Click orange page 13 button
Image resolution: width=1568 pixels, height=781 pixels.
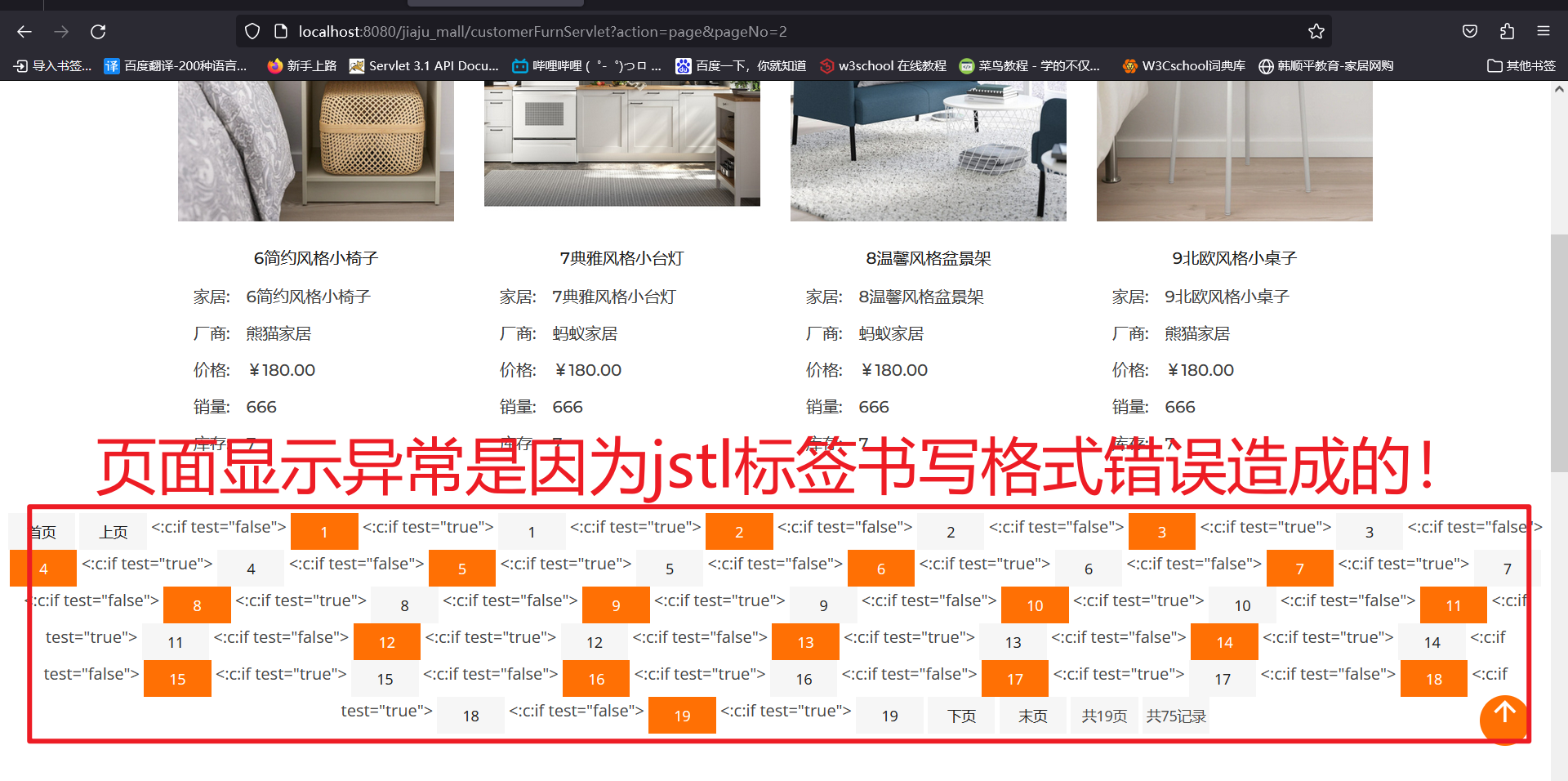click(x=806, y=642)
